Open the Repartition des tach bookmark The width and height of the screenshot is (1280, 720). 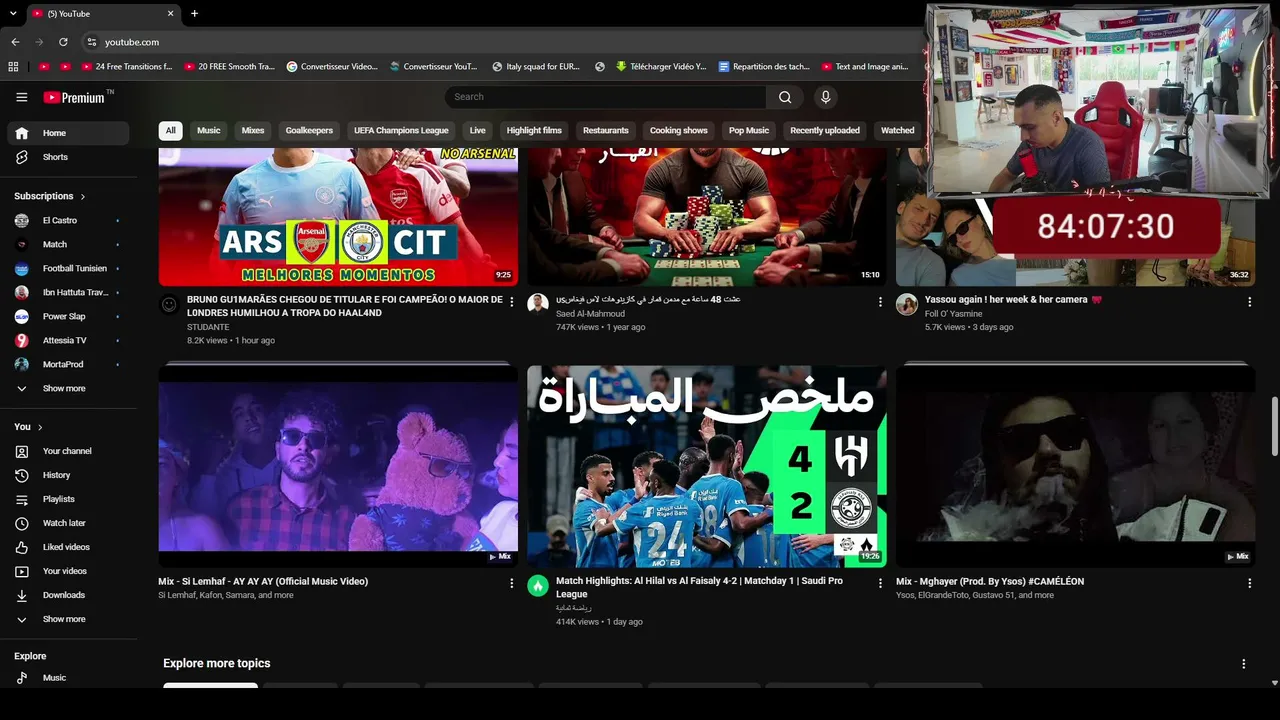[764, 67]
